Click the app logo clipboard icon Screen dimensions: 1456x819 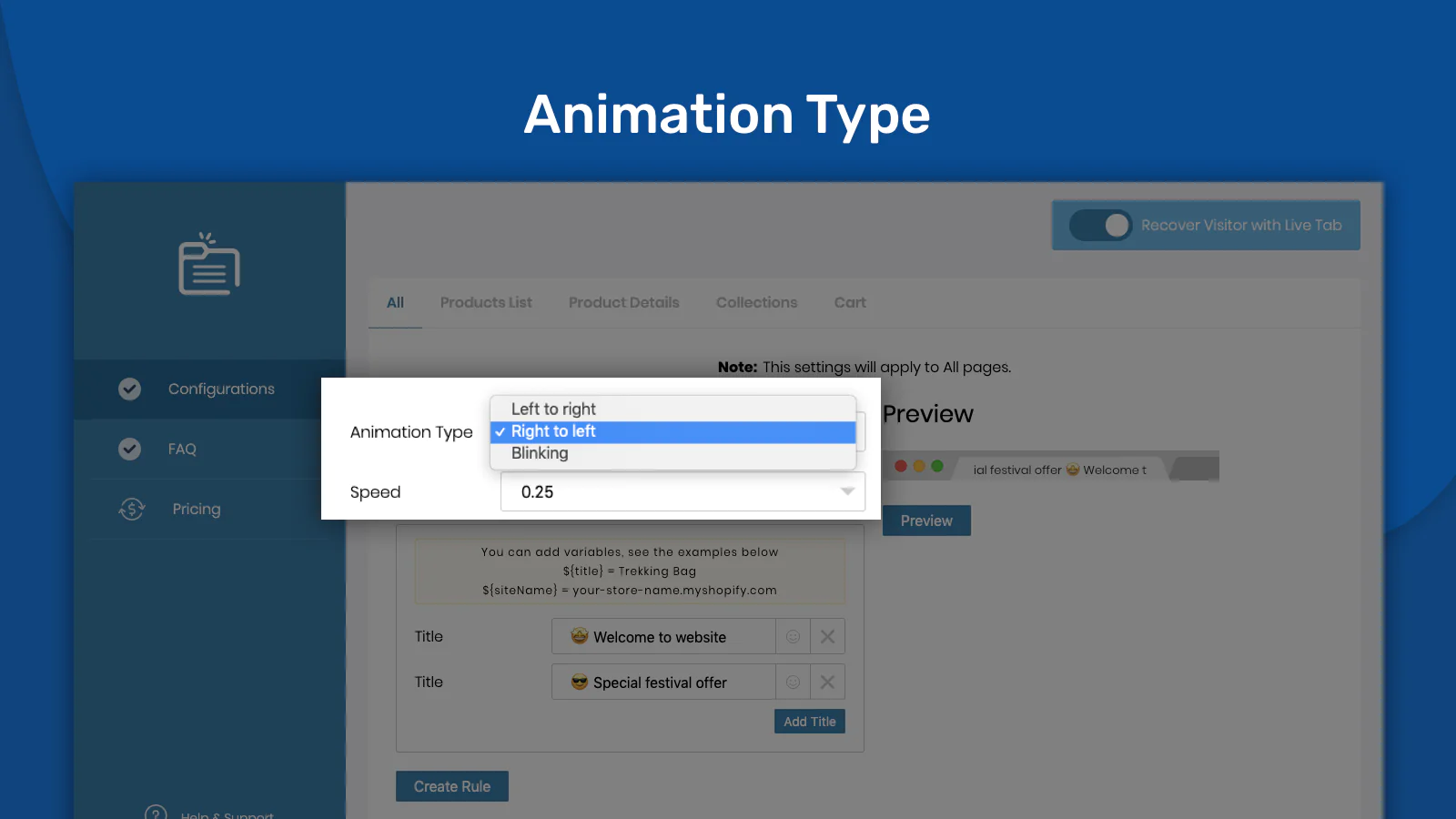(x=209, y=265)
